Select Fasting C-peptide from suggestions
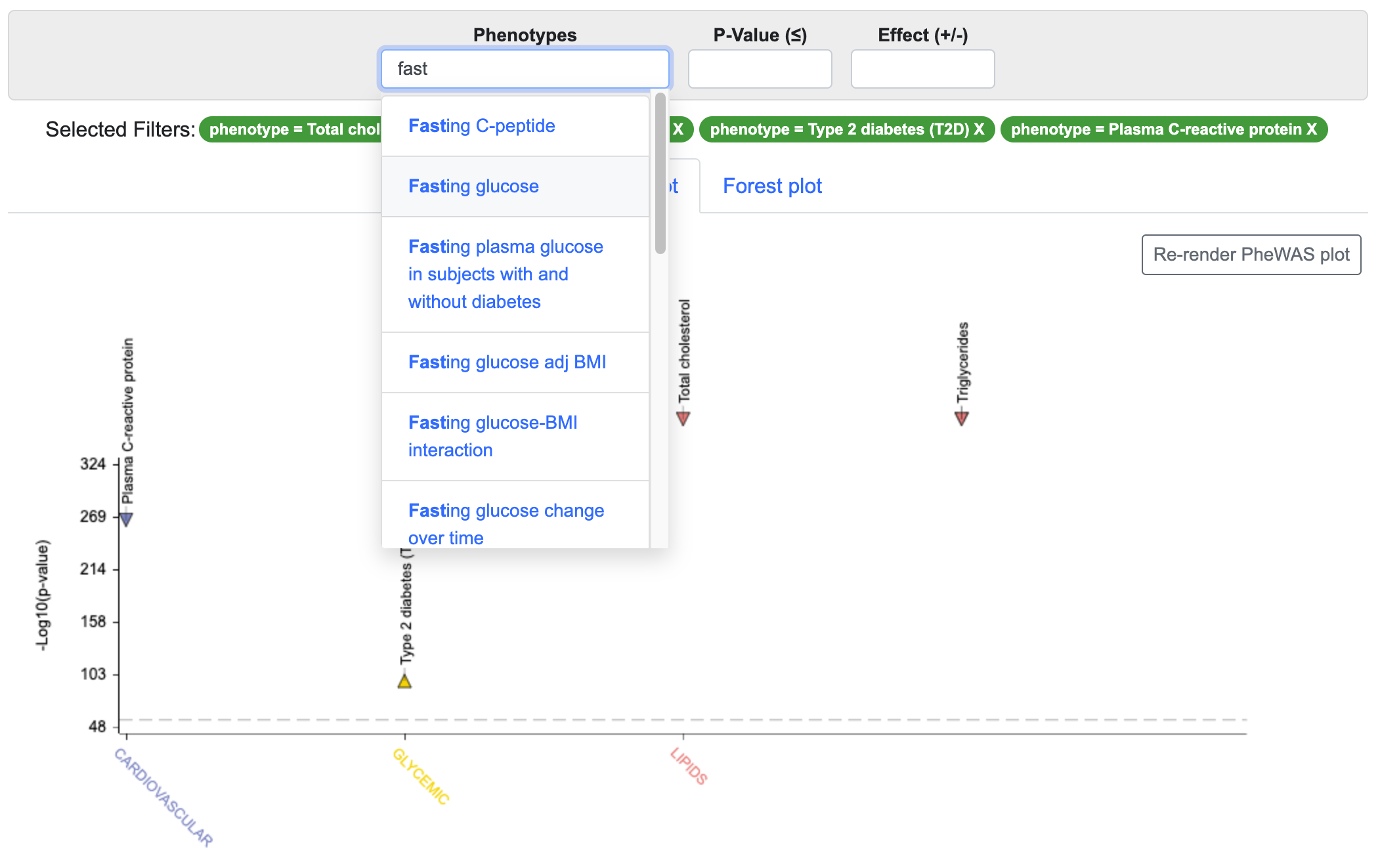The image size is (1380, 868). click(481, 125)
